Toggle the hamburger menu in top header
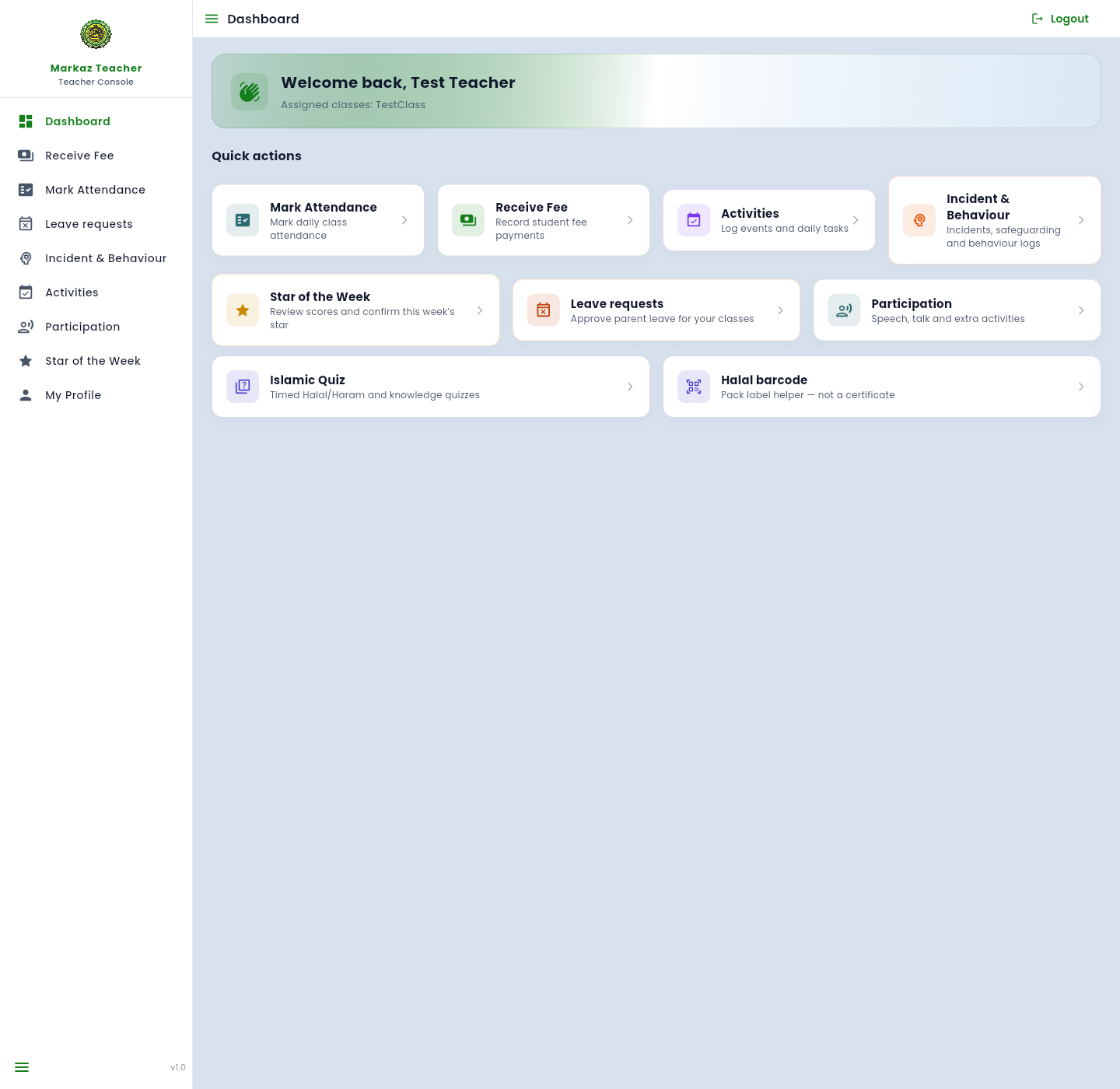The height and width of the screenshot is (1089, 1120). pos(212,19)
